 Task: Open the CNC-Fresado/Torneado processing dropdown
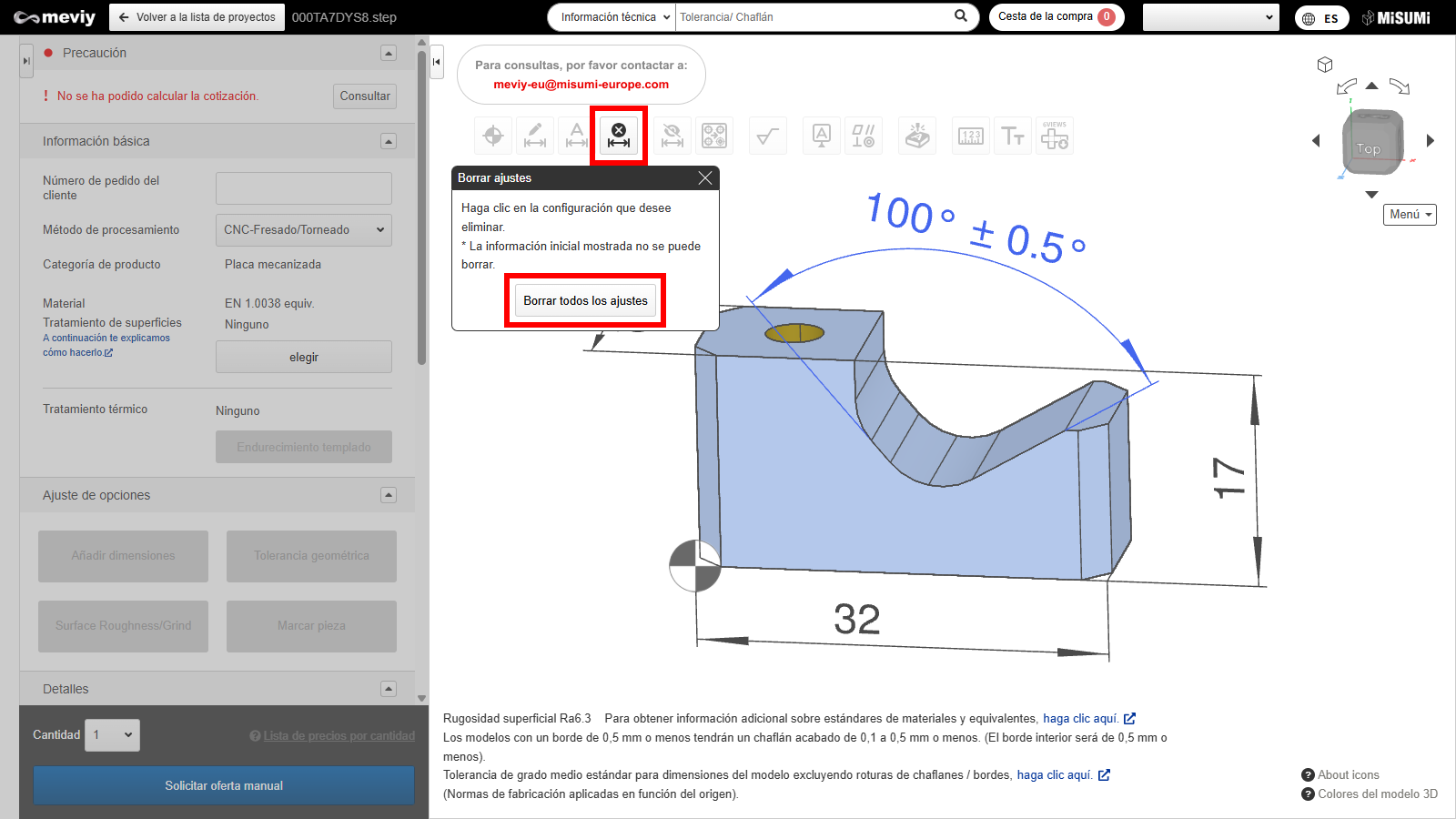pyautogui.click(x=304, y=230)
